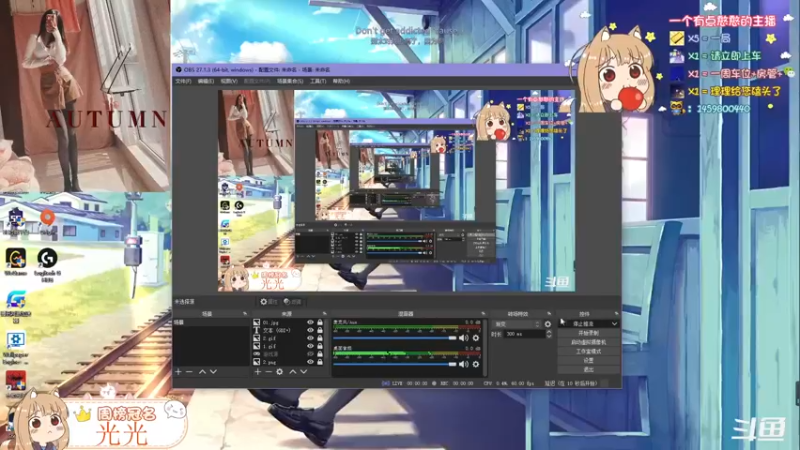This screenshot has width=800, height=450.
Task: Move scene up with arrow icon
Action: [x=202, y=372]
